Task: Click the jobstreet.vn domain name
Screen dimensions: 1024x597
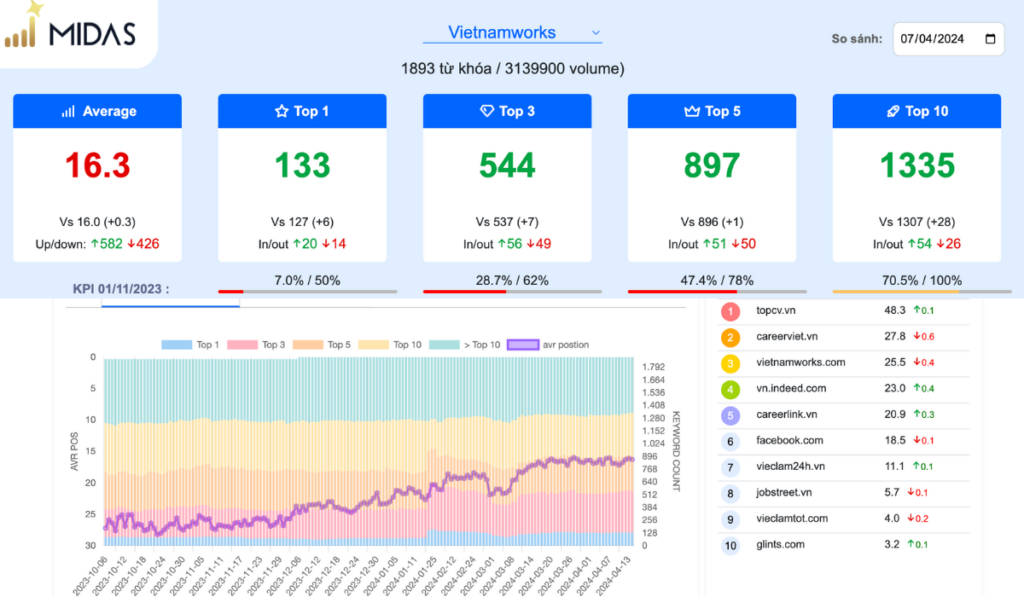Action: [x=784, y=492]
